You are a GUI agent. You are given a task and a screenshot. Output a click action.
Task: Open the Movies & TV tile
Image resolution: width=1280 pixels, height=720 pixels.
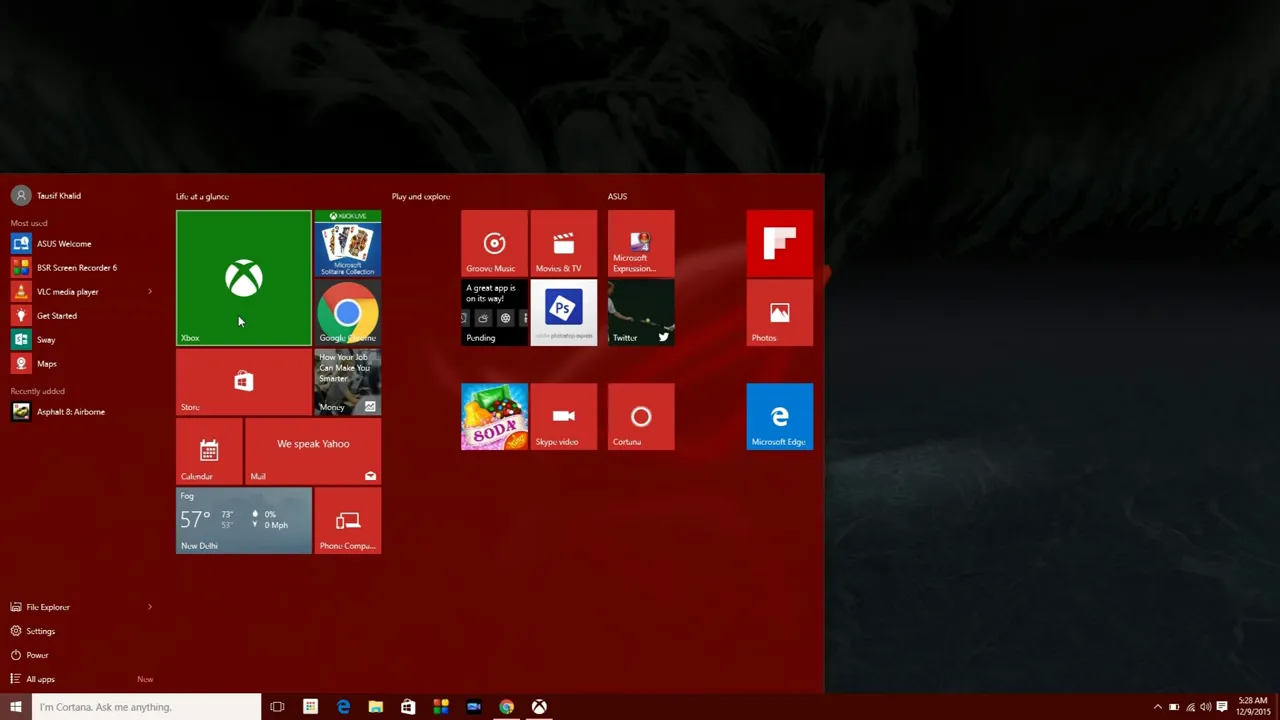pos(564,243)
